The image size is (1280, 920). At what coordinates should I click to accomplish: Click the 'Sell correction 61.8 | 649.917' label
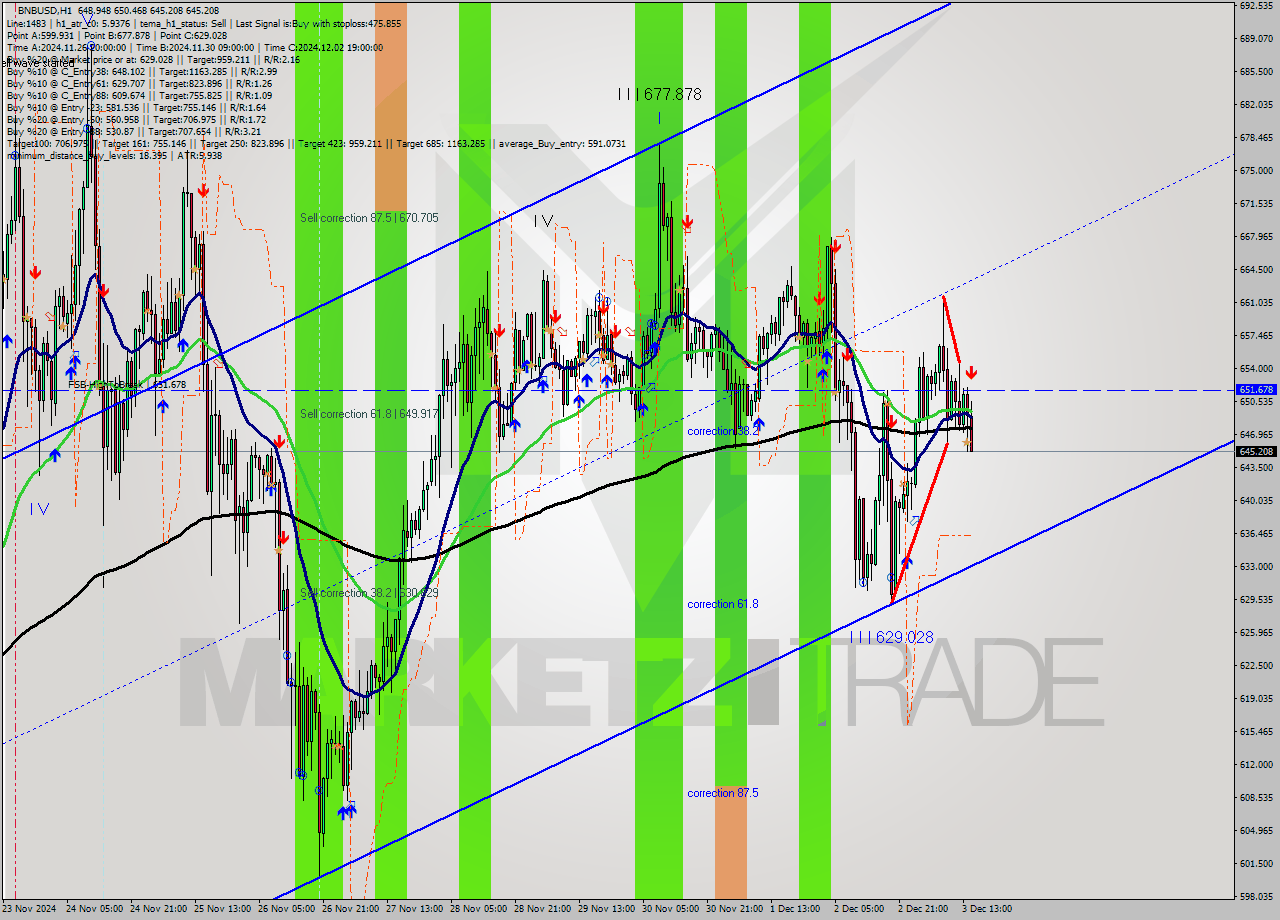click(369, 414)
